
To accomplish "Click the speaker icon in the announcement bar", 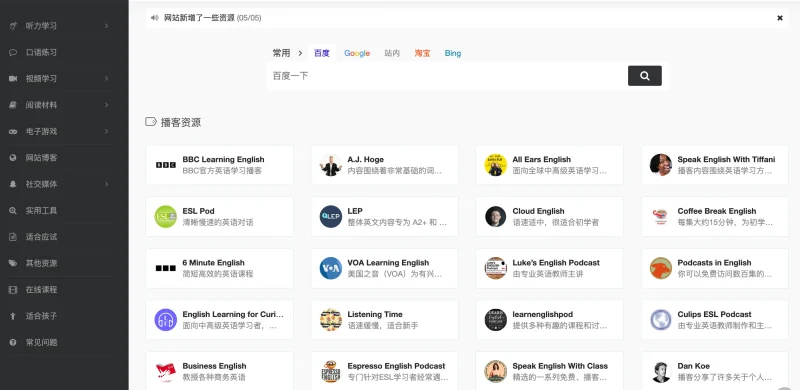I will (x=155, y=18).
